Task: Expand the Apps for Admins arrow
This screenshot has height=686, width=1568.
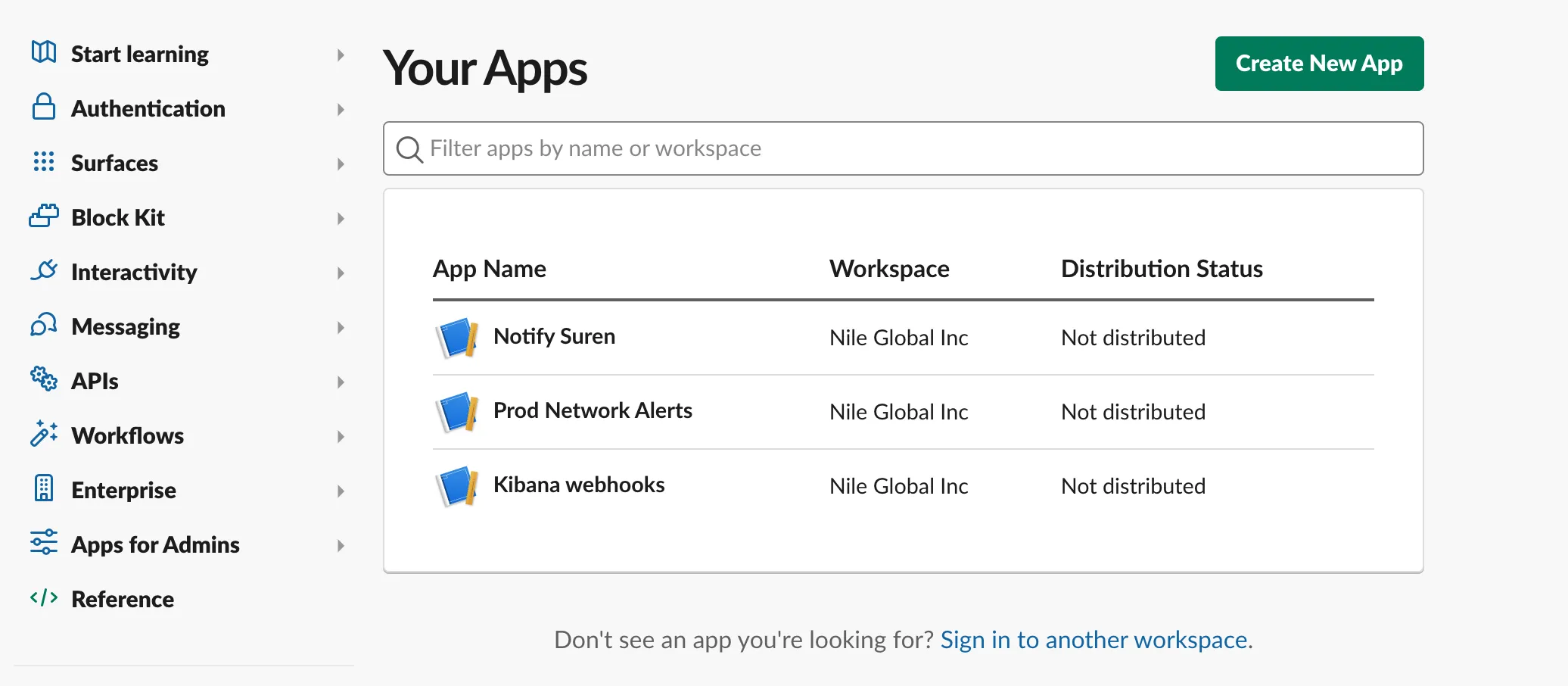Action: click(x=341, y=545)
